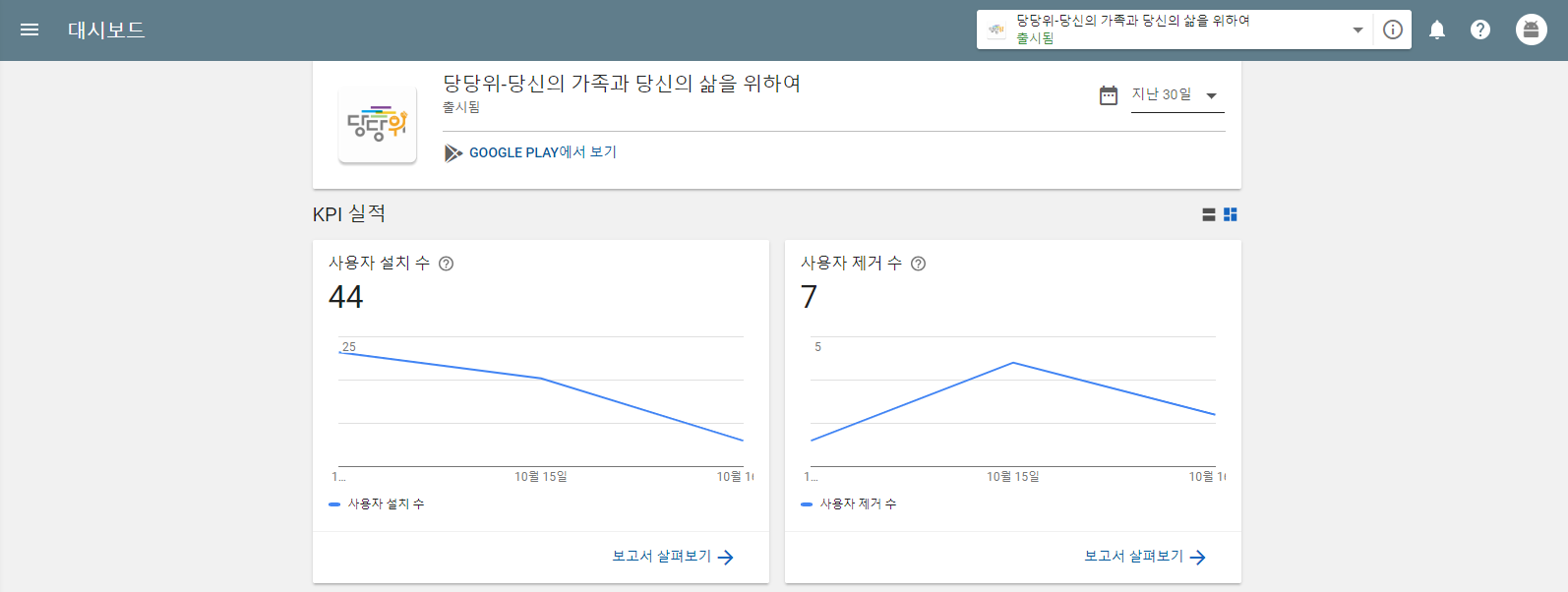
Task: Click the Google Play store icon
Action: 452,153
